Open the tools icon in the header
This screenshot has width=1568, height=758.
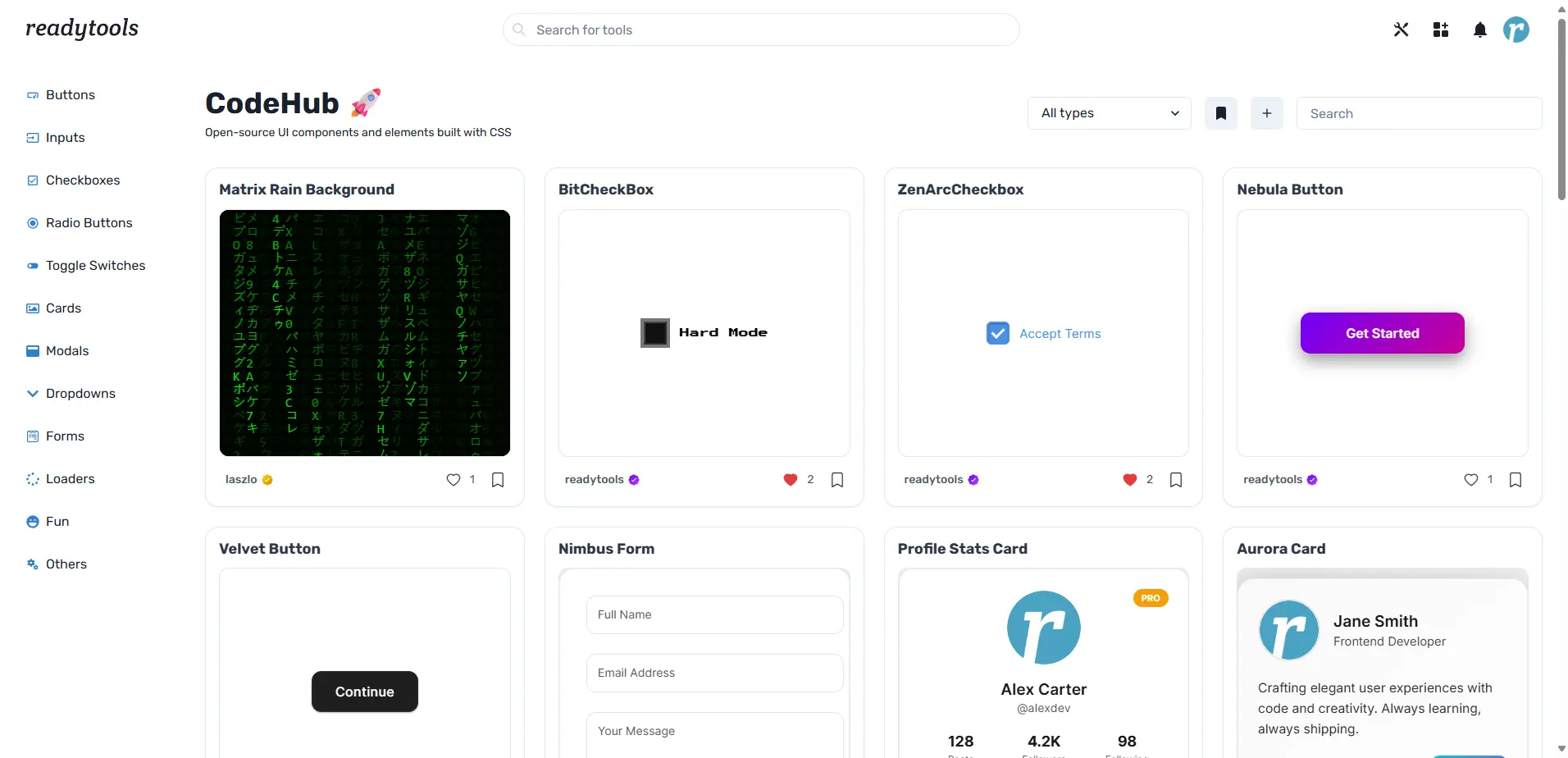[x=1401, y=29]
